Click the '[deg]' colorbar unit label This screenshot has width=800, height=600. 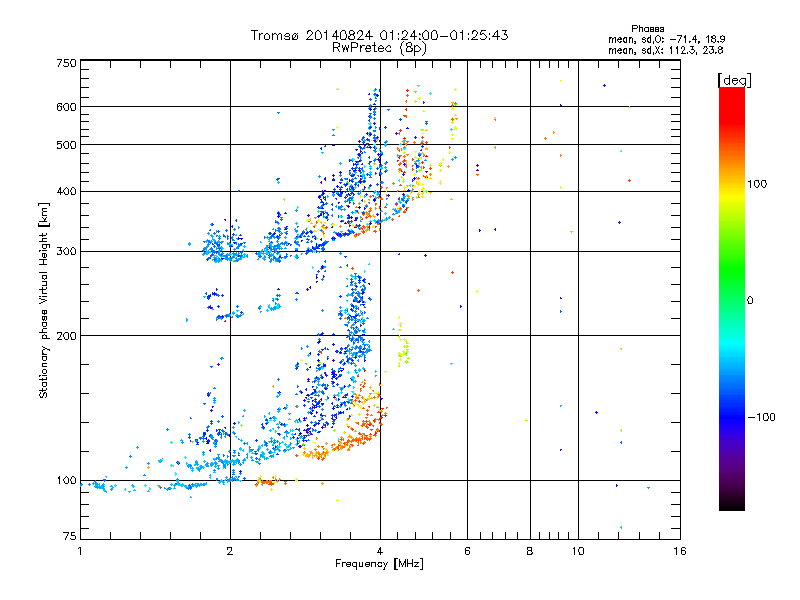coord(734,80)
